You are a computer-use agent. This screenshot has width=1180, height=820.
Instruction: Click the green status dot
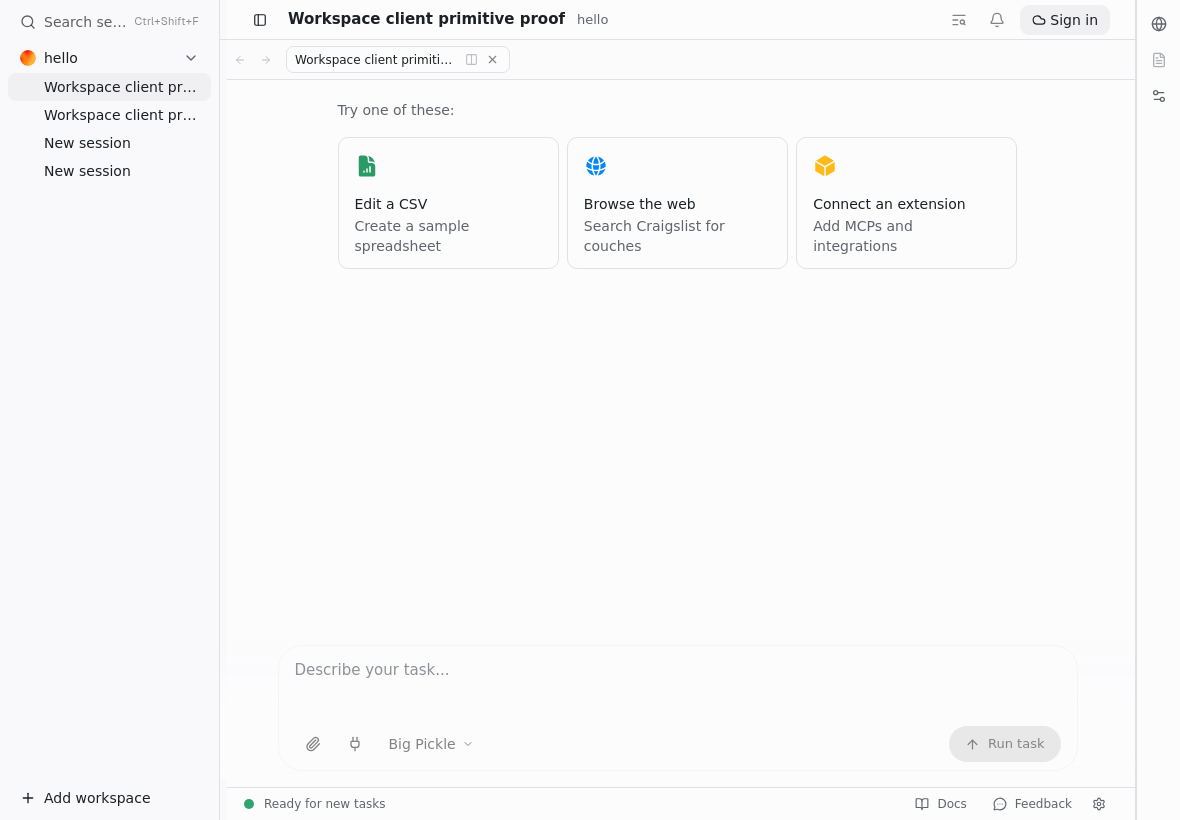(249, 803)
